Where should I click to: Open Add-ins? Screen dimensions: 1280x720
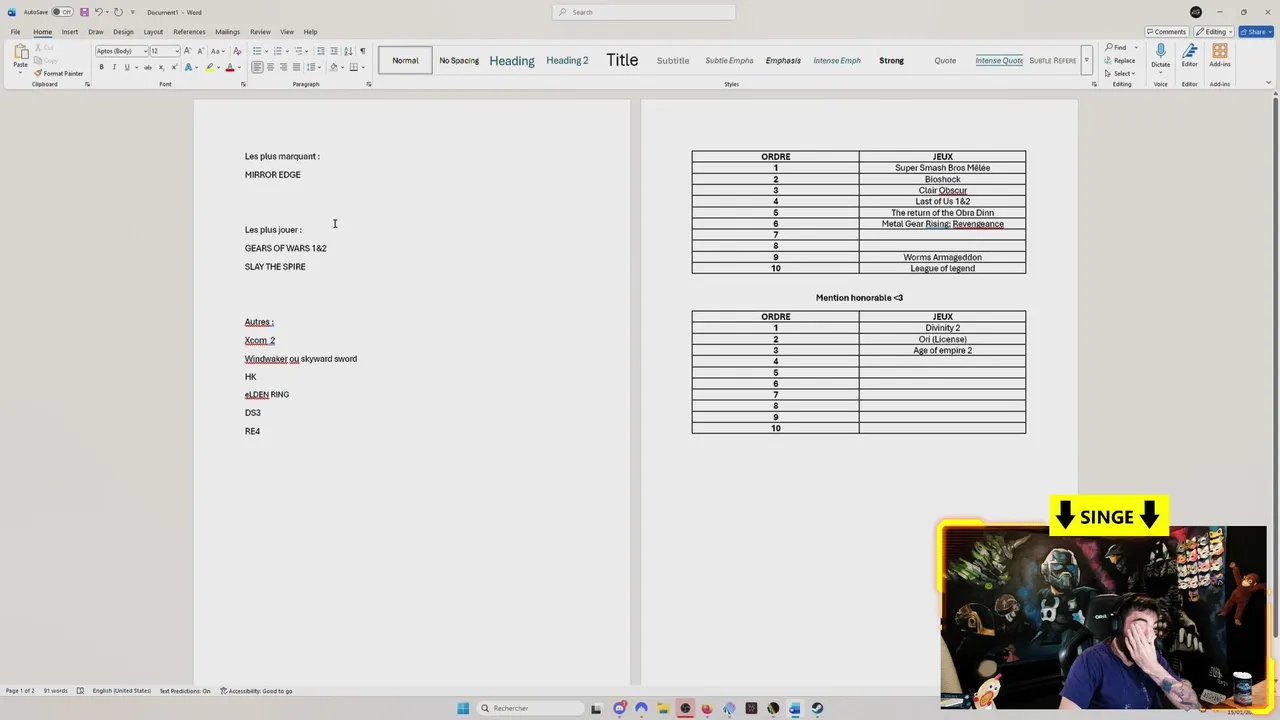(x=1219, y=56)
